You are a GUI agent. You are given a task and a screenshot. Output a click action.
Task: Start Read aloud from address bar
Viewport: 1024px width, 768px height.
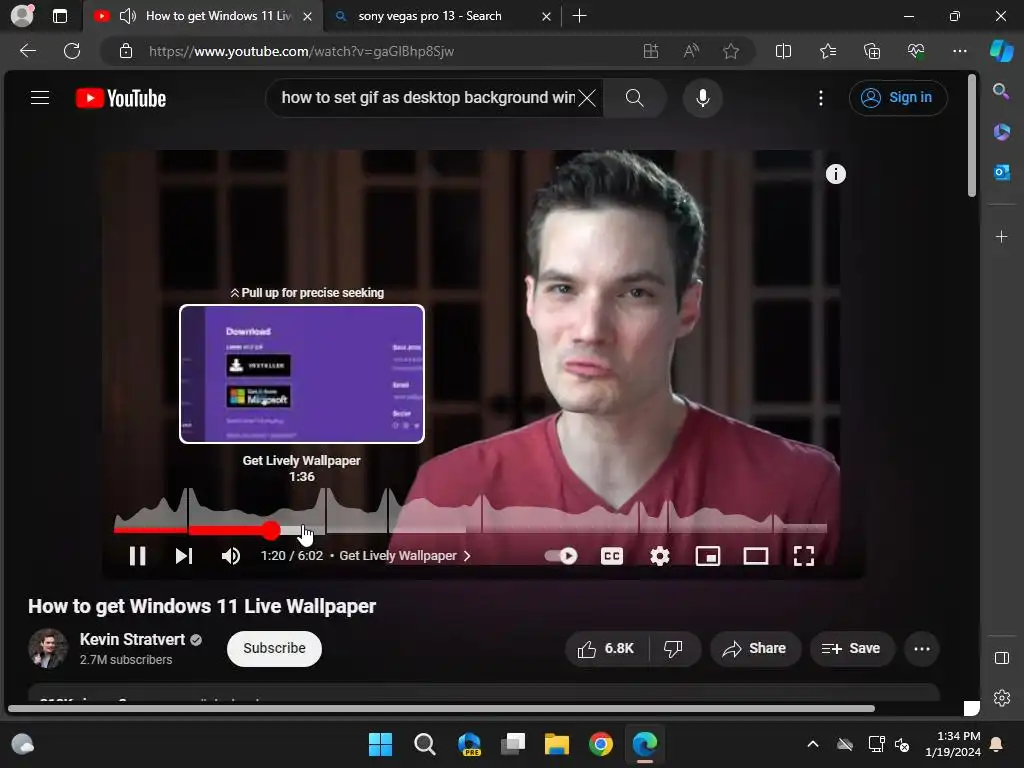691,51
